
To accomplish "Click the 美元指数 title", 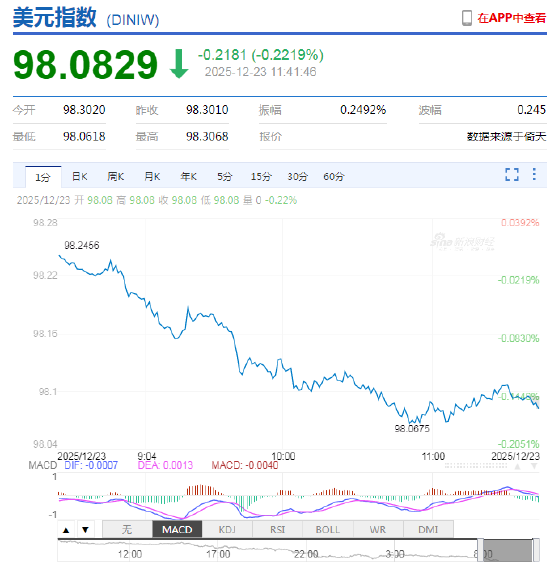I will (55, 17).
